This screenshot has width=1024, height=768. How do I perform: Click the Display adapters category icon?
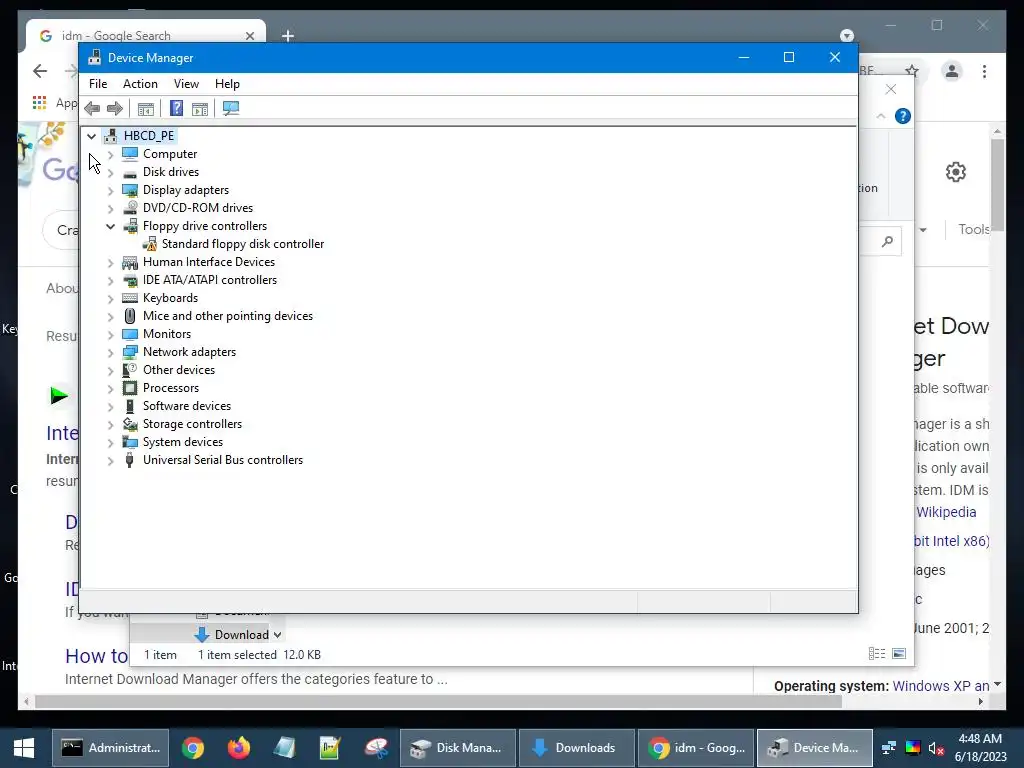tap(130, 190)
